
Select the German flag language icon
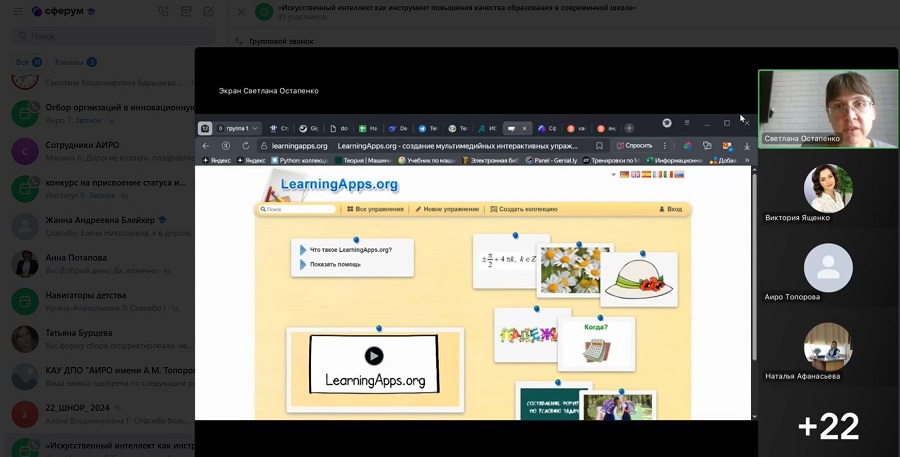click(x=624, y=175)
